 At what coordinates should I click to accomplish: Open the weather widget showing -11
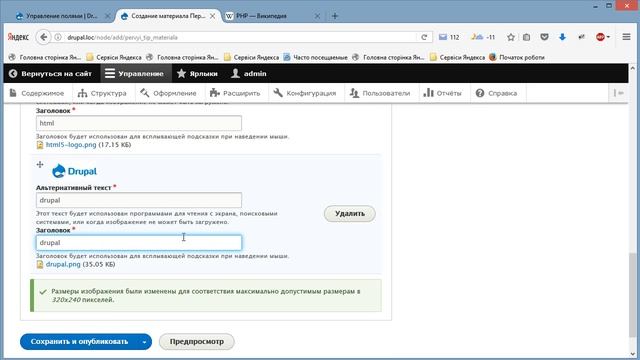(x=482, y=37)
